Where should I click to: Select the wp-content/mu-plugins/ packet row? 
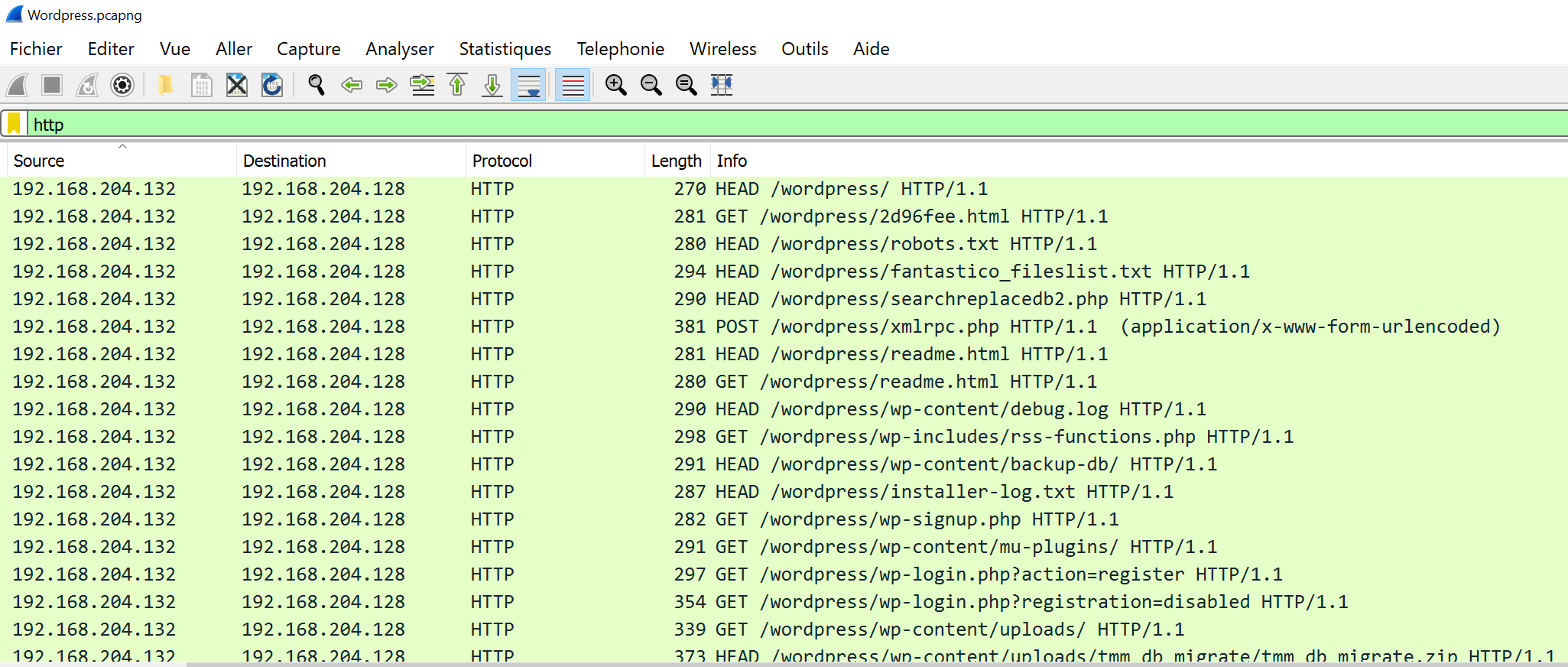(784, 547)
